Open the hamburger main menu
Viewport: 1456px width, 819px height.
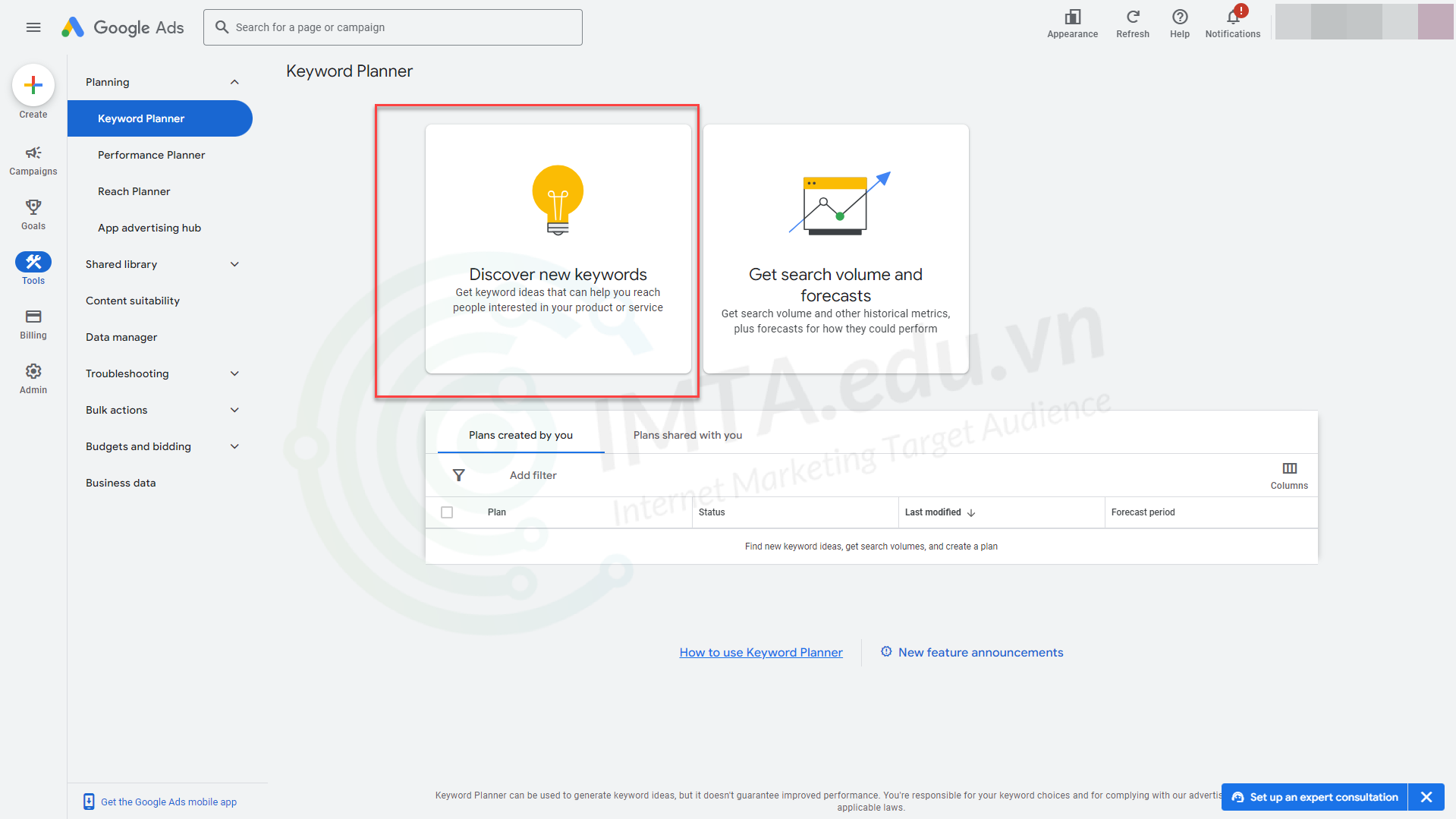[x=33, y=27]
